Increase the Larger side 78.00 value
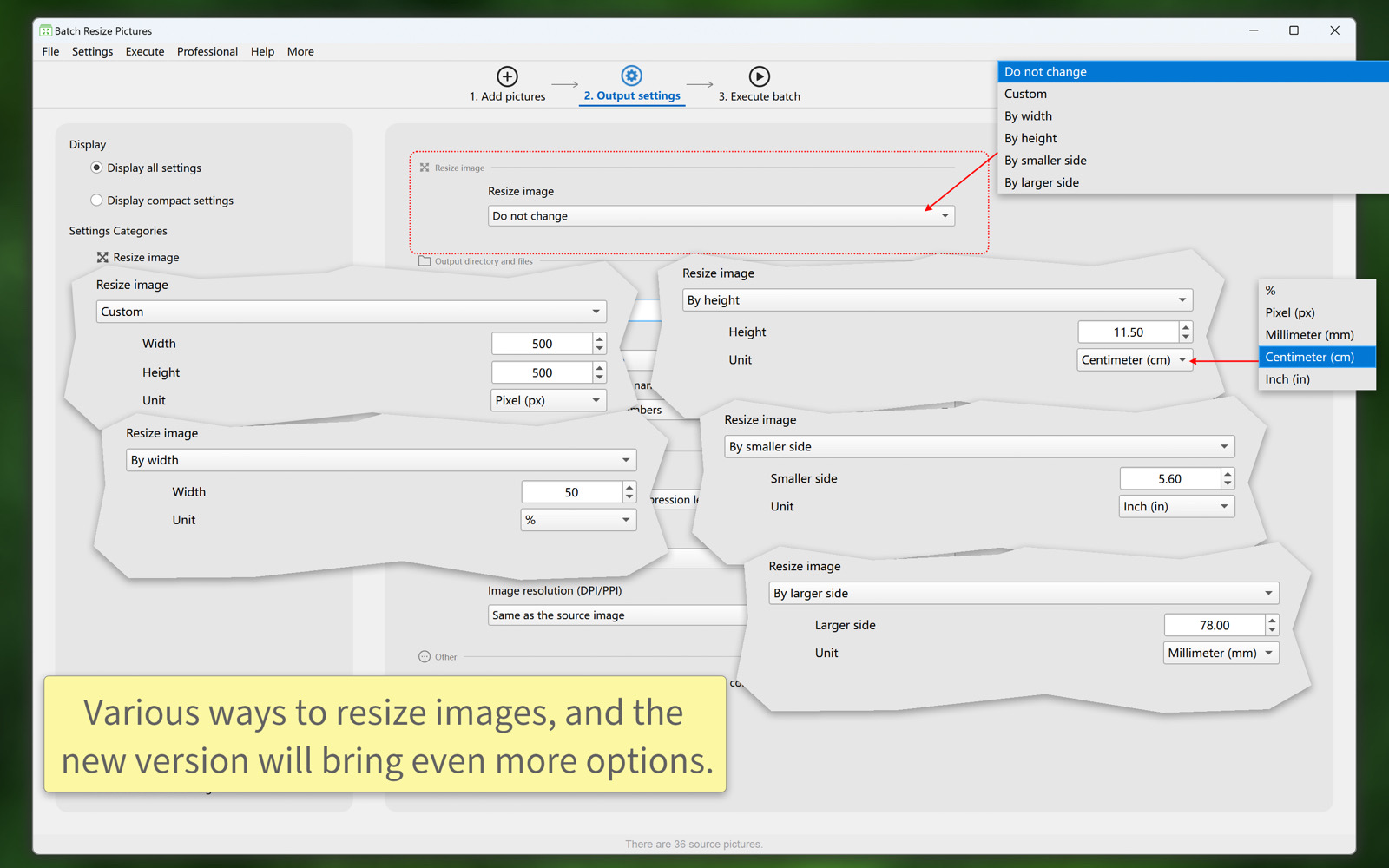 (1272, 620)
